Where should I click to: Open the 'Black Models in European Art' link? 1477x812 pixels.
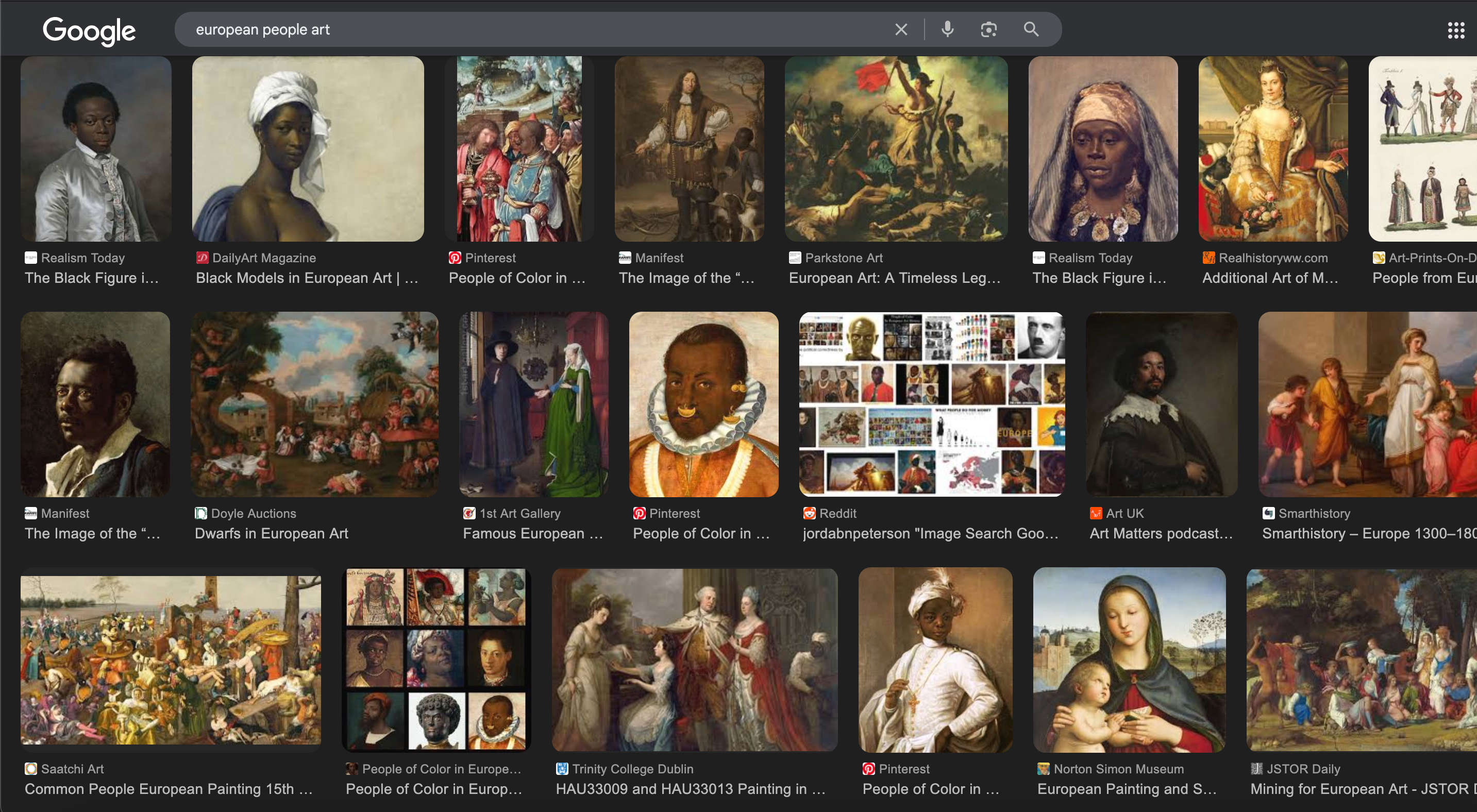point(307,278)
